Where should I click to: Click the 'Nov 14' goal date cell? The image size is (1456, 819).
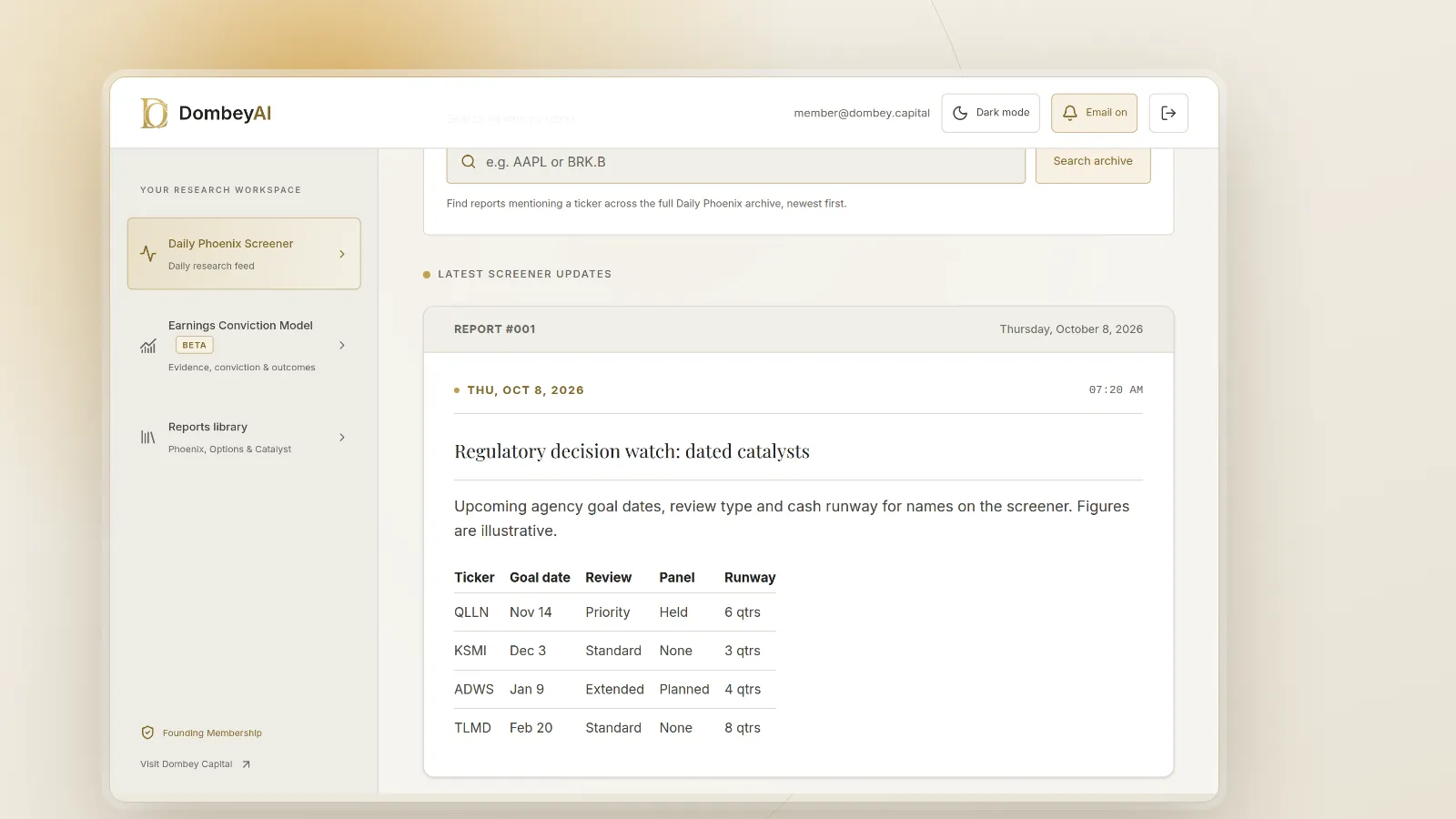[531, 612]
